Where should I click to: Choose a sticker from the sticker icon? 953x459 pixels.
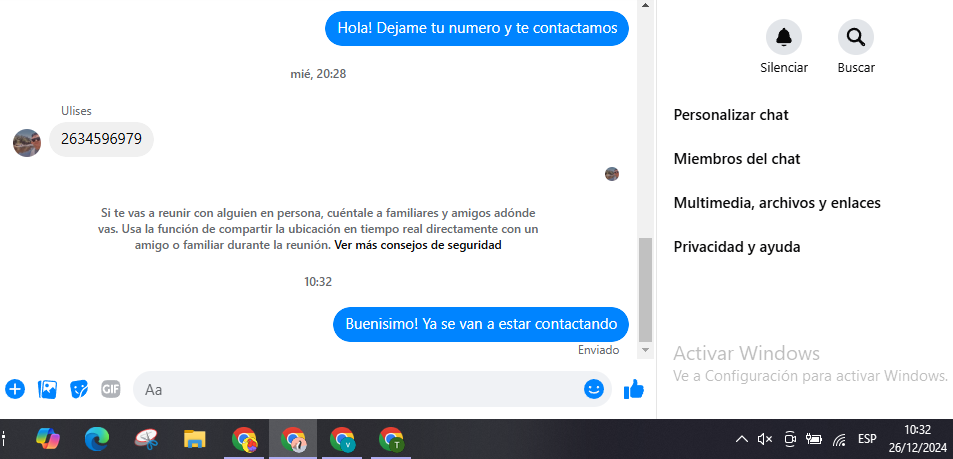[79, 389]
